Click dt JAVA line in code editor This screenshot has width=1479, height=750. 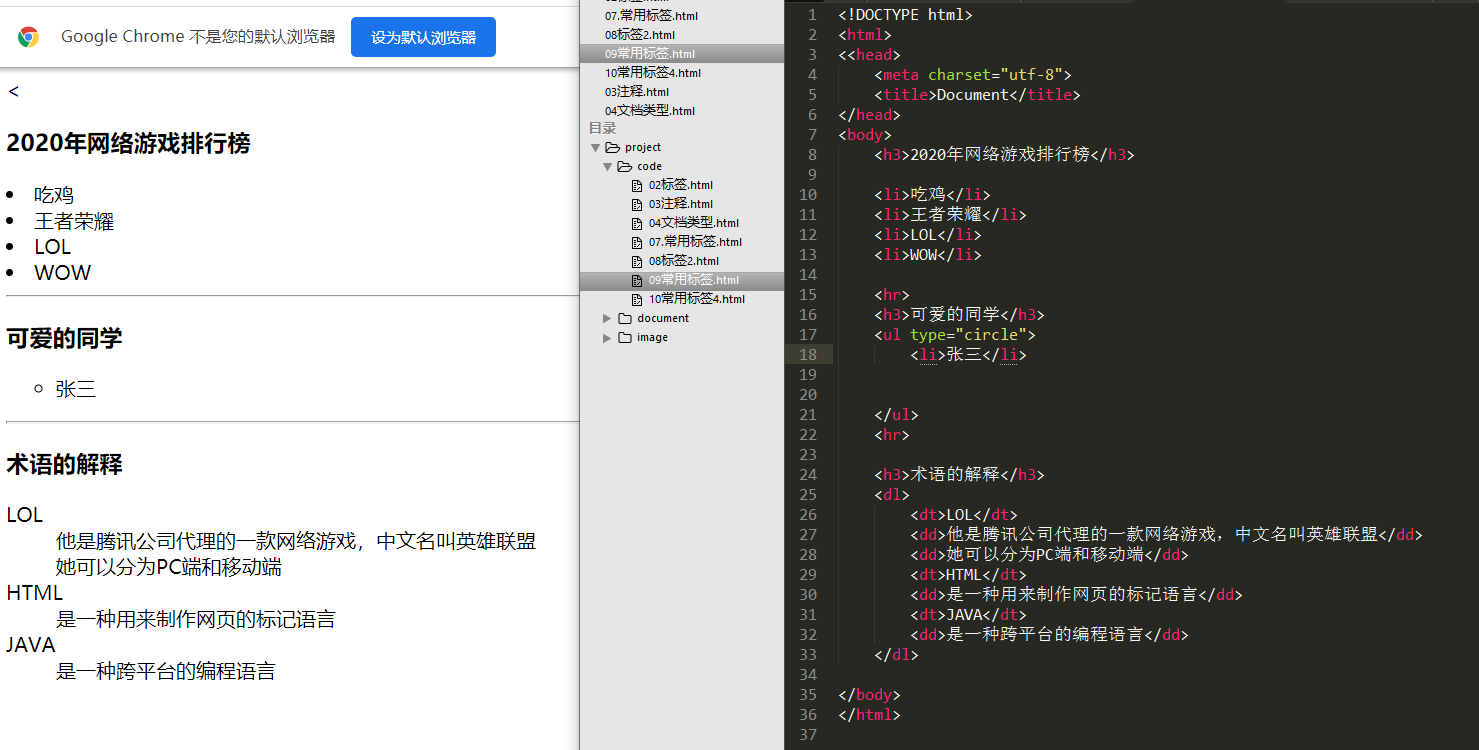pos(968,615)
